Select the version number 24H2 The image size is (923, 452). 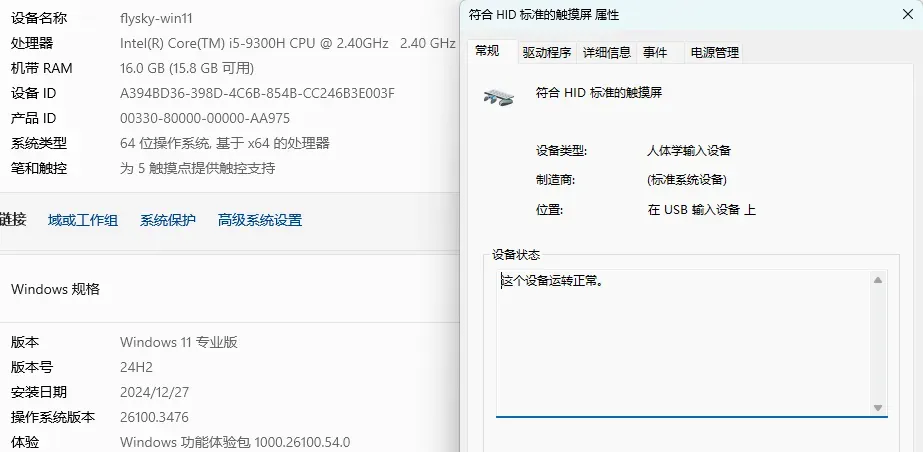(136, 367)
